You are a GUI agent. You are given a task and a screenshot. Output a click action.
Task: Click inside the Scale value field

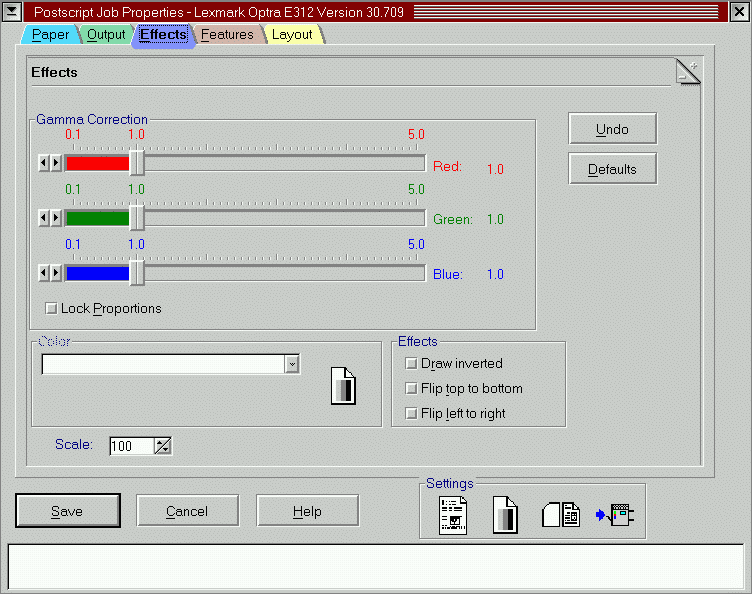132,446
